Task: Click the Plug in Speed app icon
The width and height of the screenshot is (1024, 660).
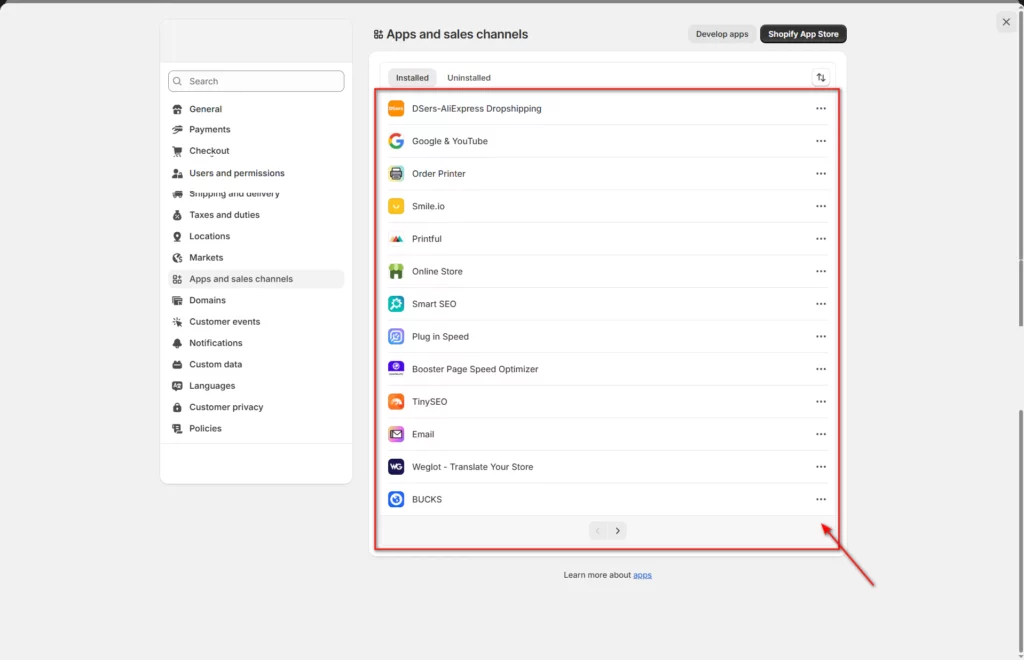Action: 396,336
